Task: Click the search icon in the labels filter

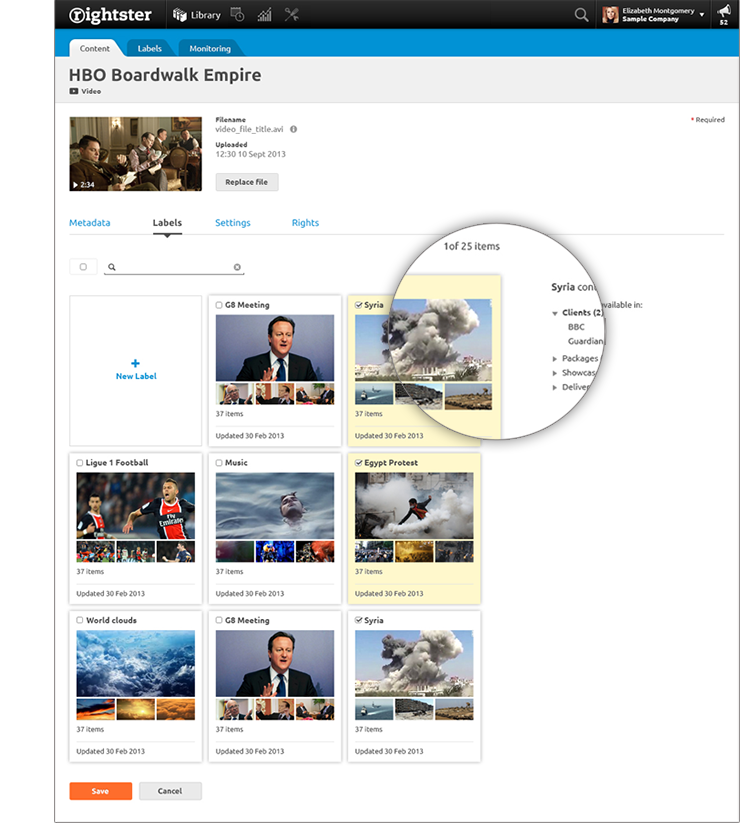Action: (112, 267)
